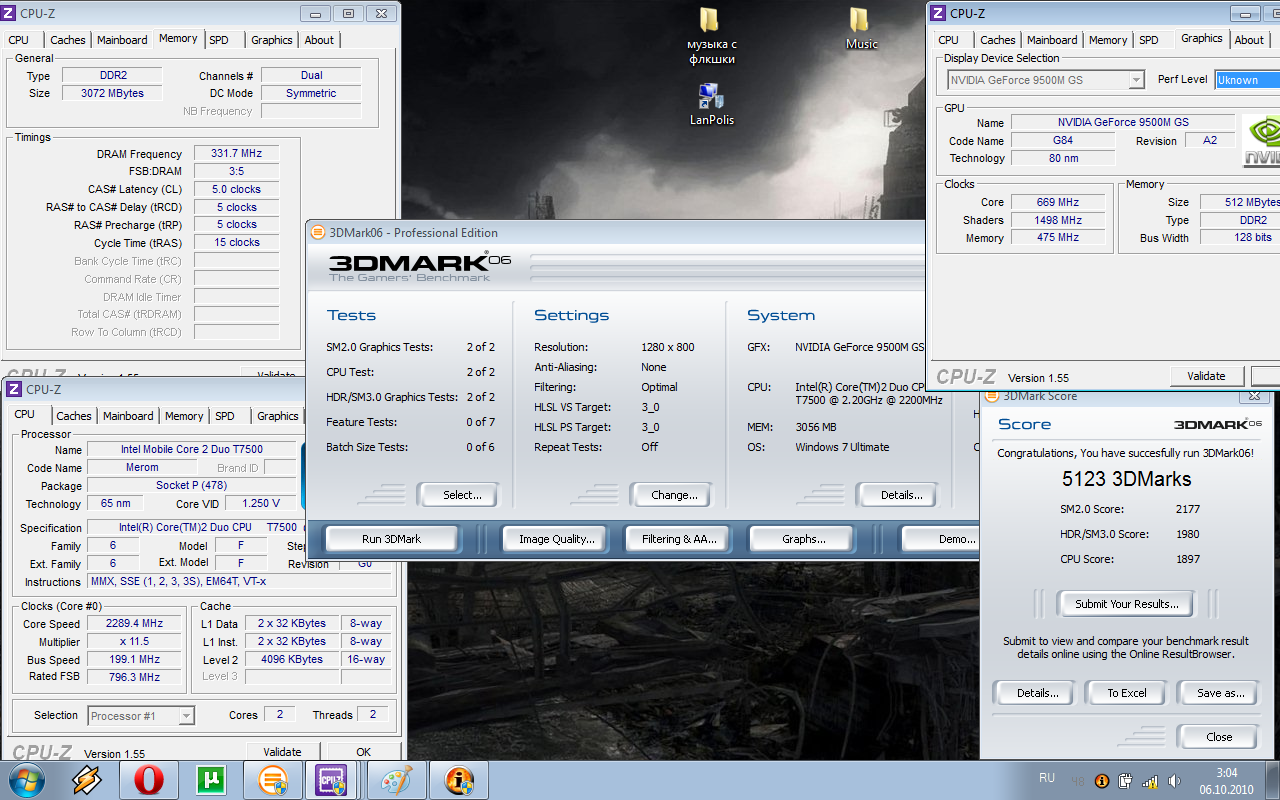Click the Resolution value 1280 x 800
This screenshot has height=800, width=1280.
point(668,347)
